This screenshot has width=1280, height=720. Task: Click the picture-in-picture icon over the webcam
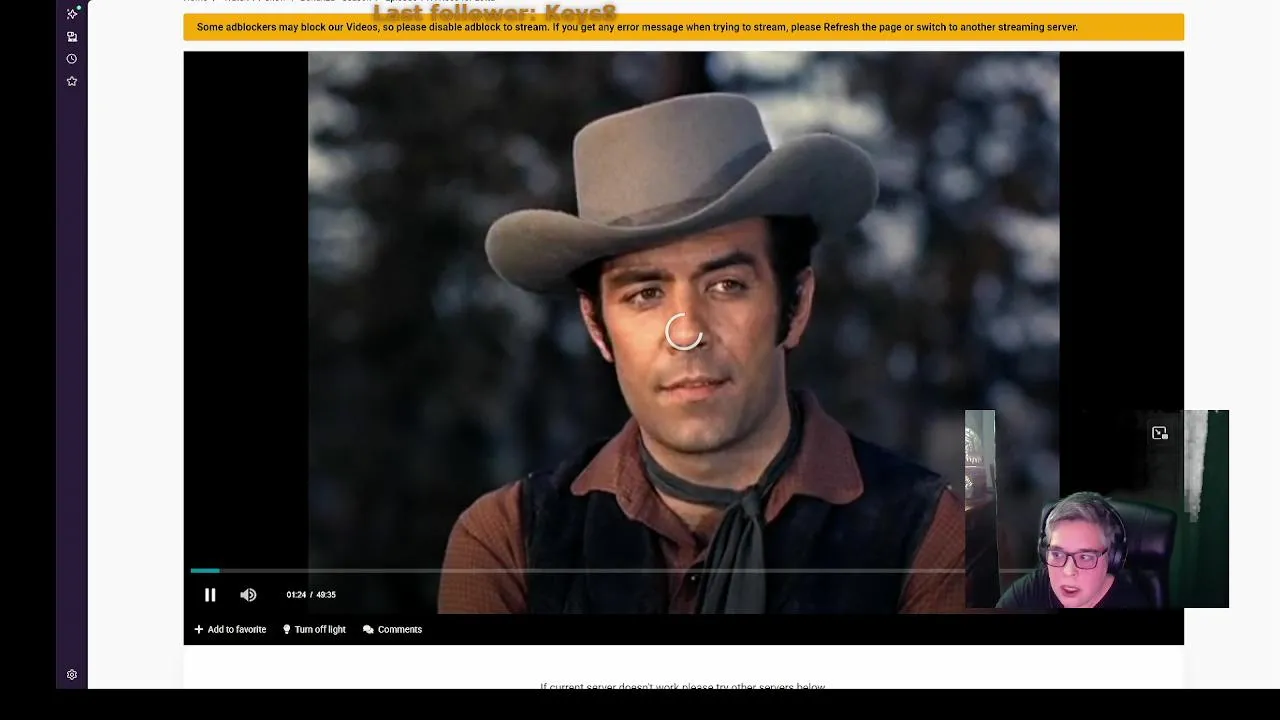(1159, 433)
